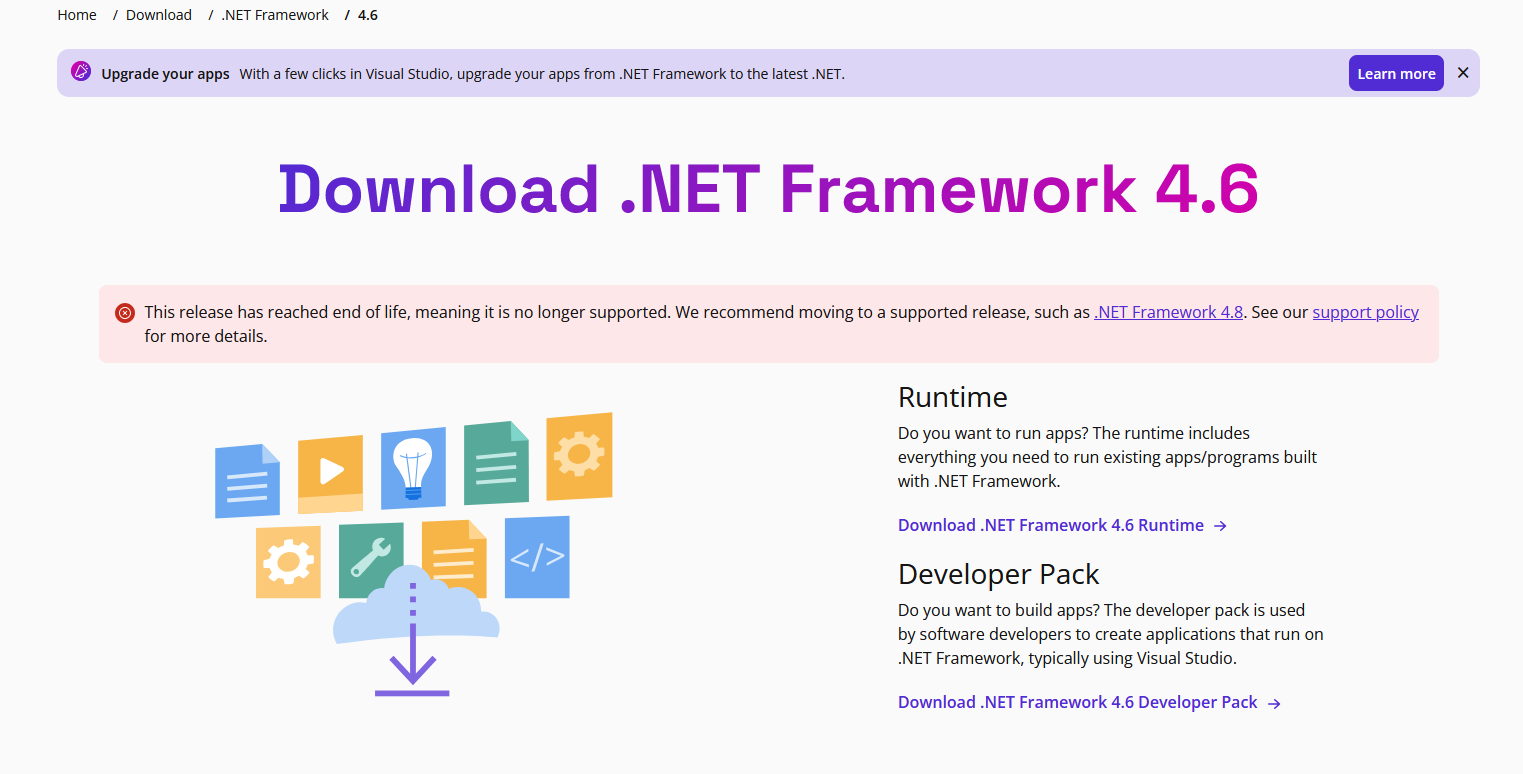Open the Download breadcrumb
The image size is (1523, 774).
pos(158,14)
